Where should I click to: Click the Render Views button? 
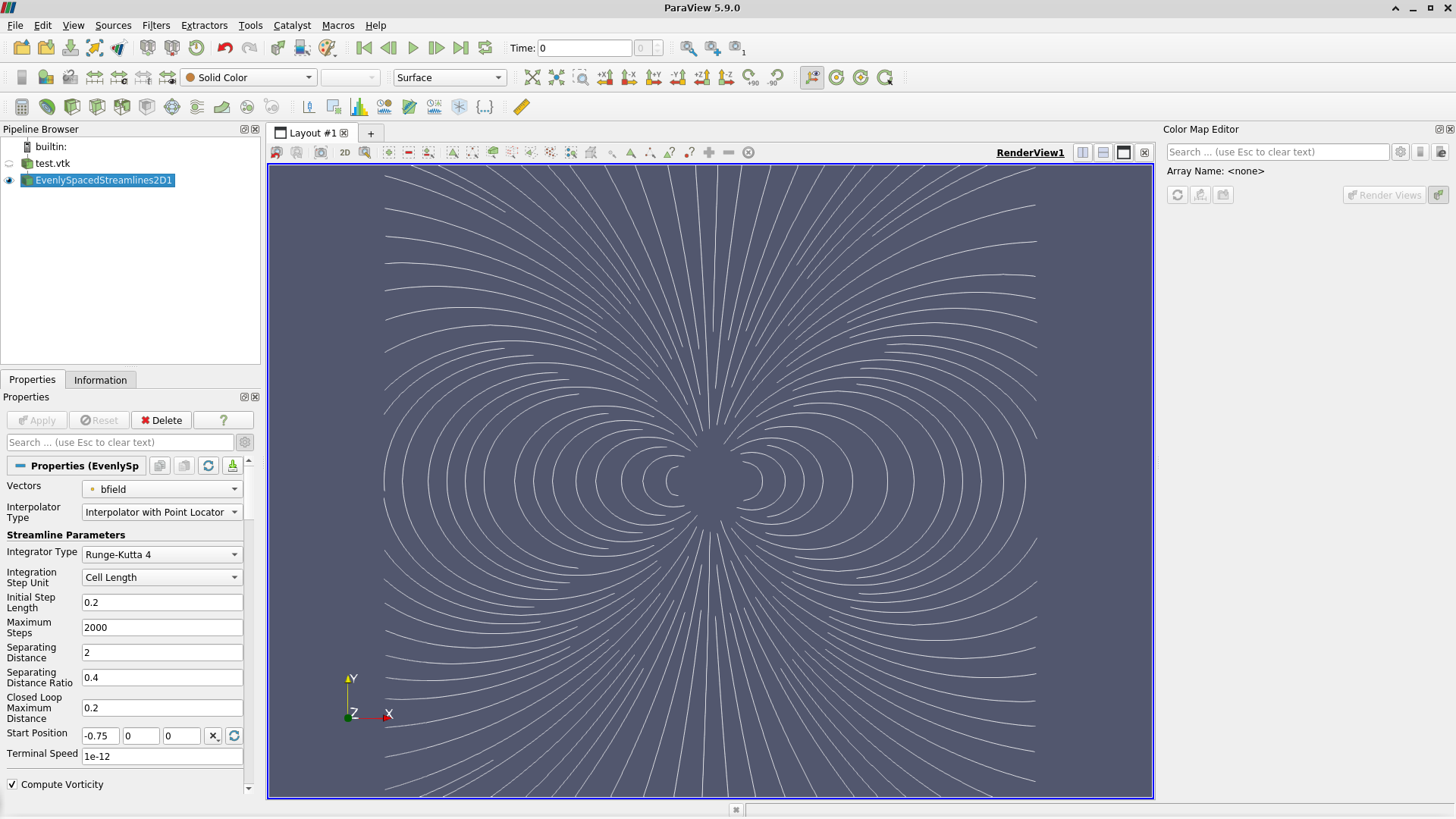[x=1384, y=195]
